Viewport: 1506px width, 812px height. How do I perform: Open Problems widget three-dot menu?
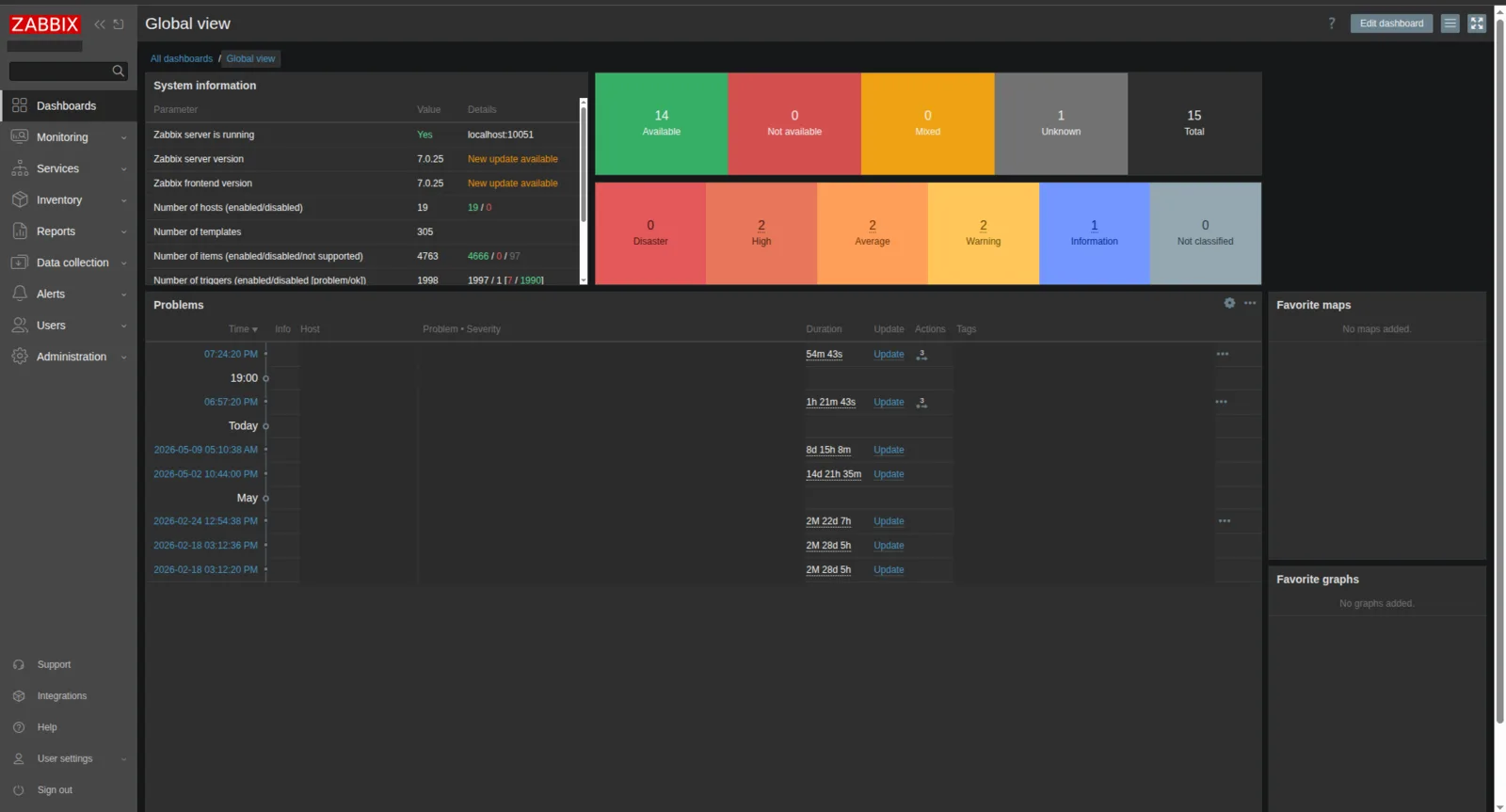click(x=1250, y=303)
